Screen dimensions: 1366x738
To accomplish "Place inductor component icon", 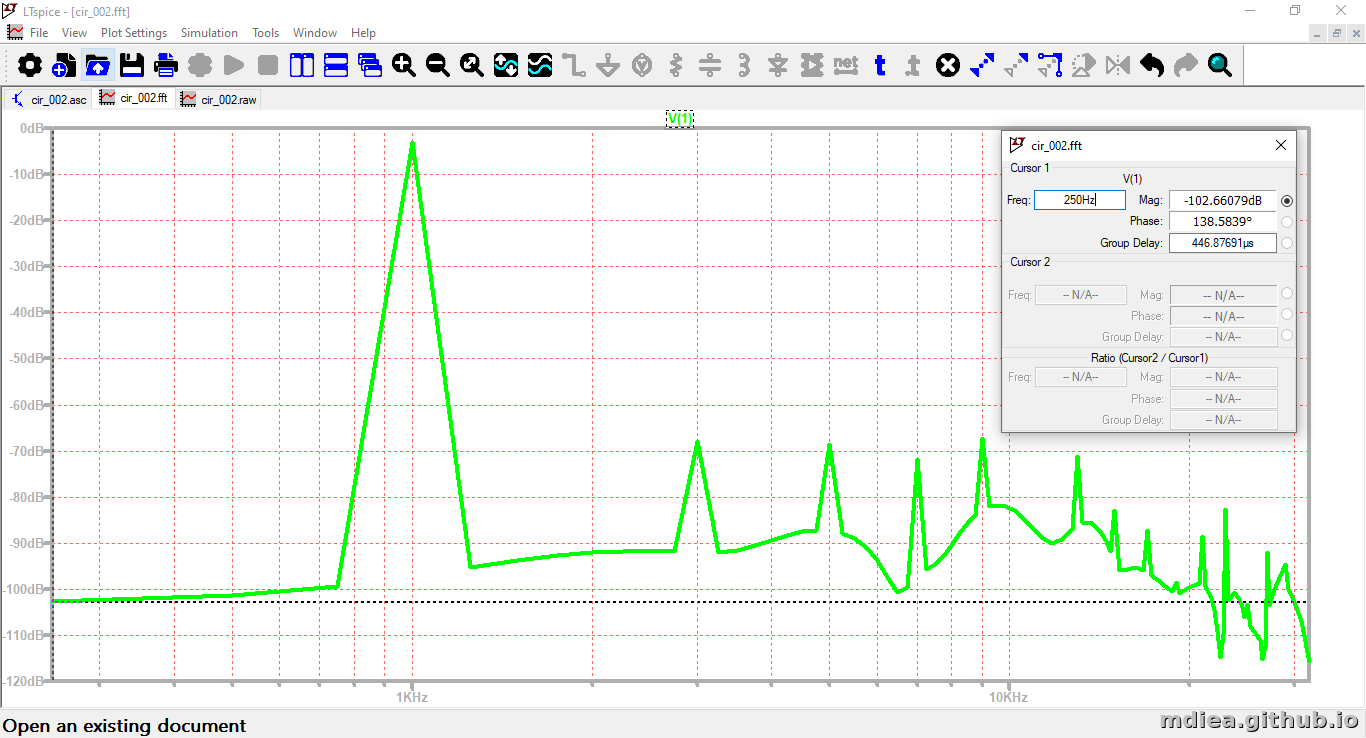I will point(744,66).
